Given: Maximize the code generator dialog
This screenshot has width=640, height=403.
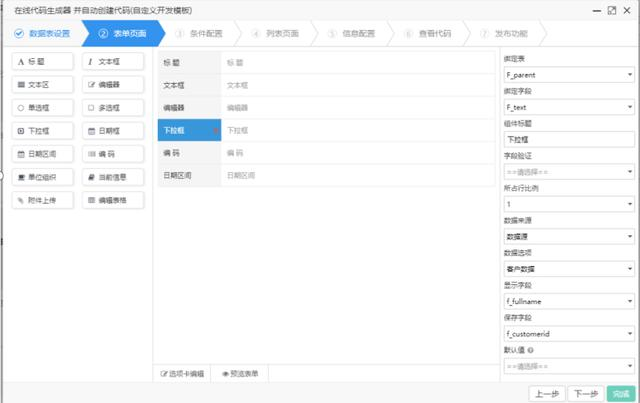Looking at the screenshot, I should click(611, 11).
